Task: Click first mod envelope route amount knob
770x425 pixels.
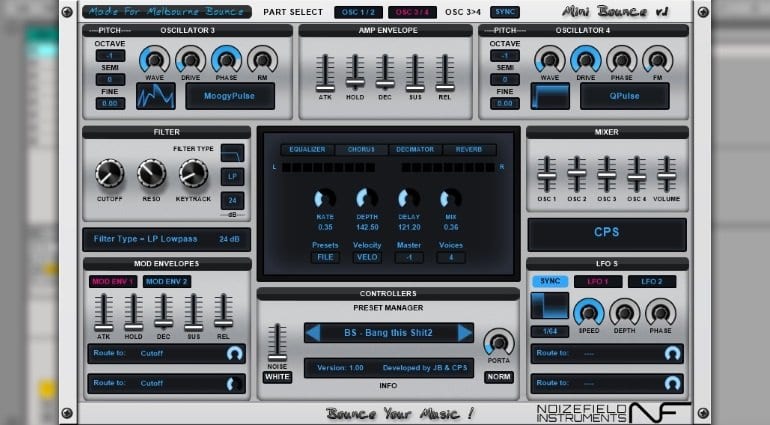Action: 234,354
